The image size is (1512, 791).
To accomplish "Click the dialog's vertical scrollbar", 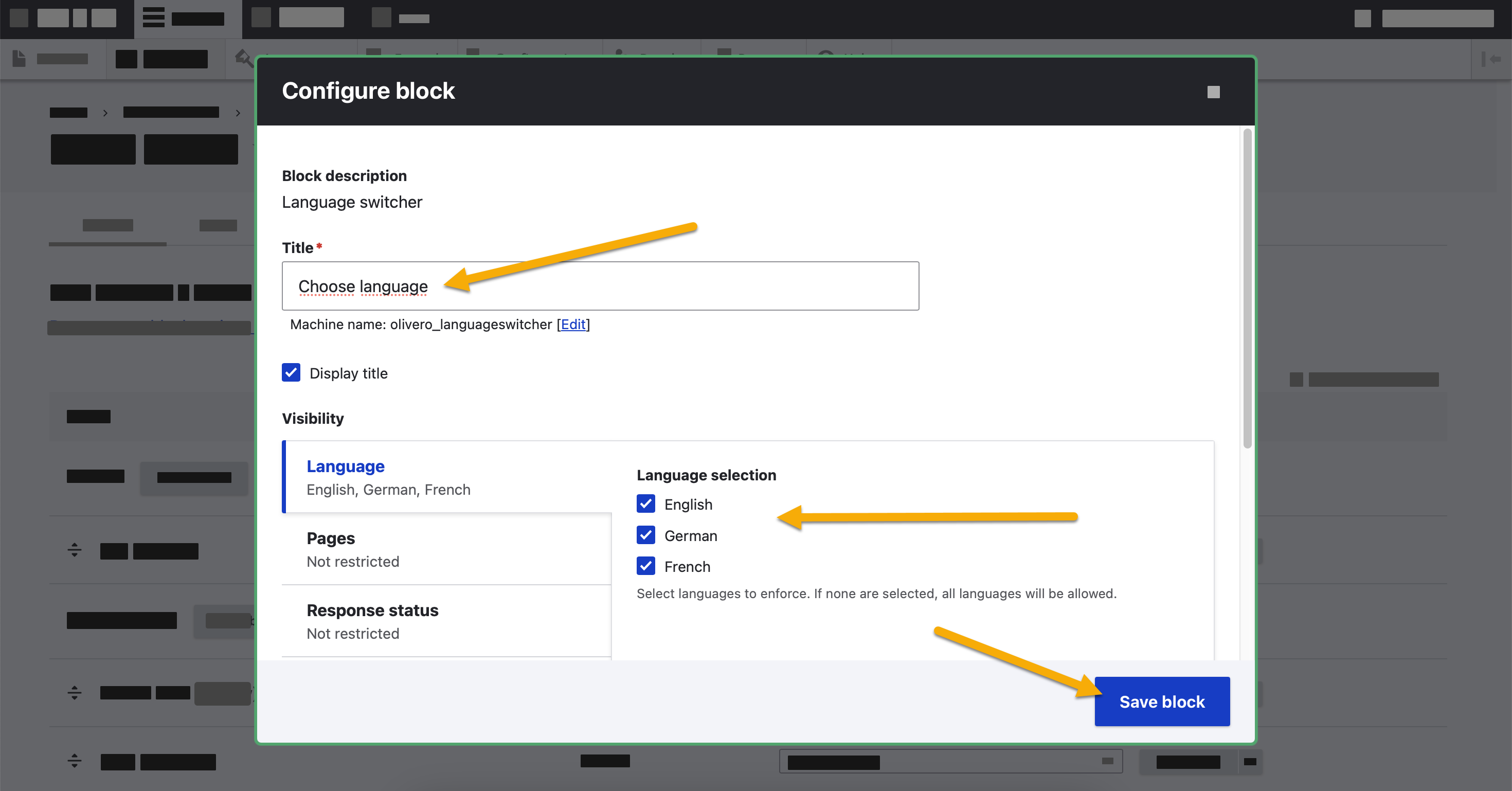I will [1247, 289].
